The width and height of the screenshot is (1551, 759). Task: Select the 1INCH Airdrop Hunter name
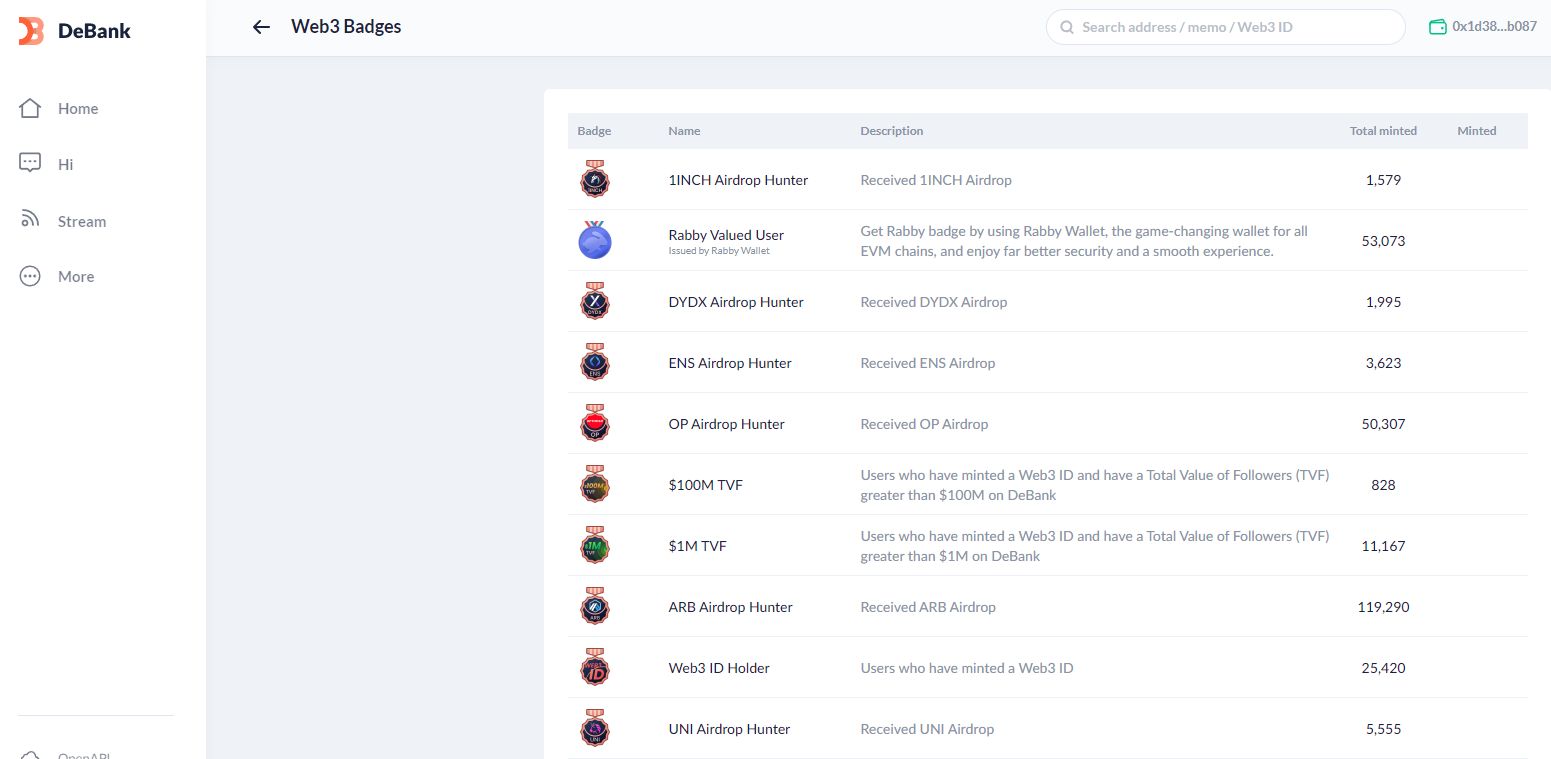pos(738,180)
